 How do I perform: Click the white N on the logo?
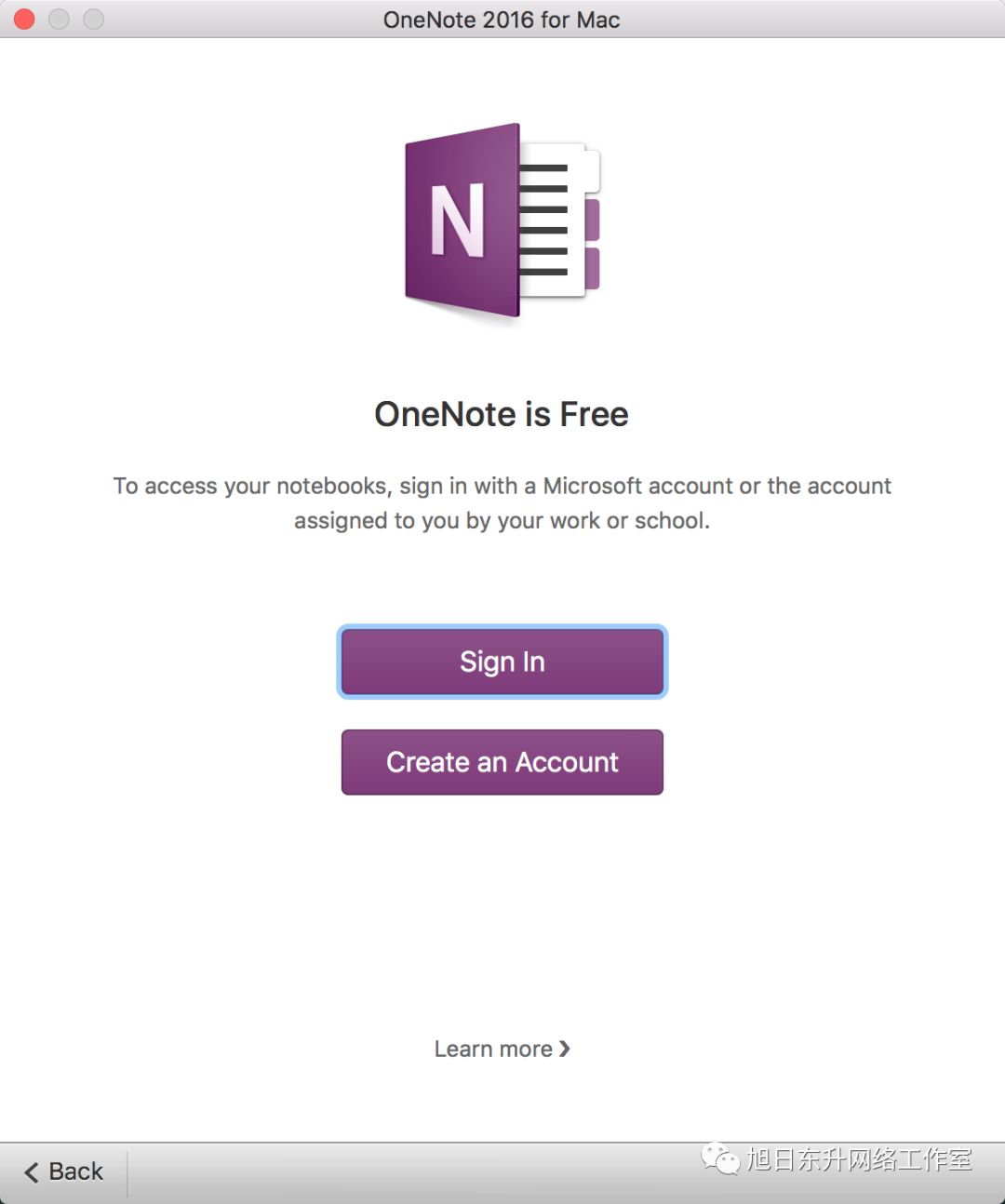tap(457, 221)
